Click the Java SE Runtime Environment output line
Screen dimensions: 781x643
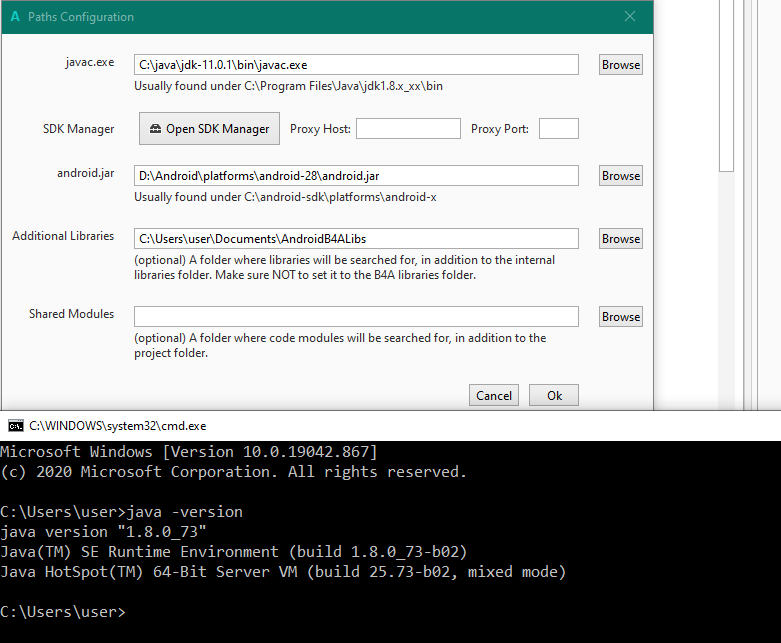(234, 552)
